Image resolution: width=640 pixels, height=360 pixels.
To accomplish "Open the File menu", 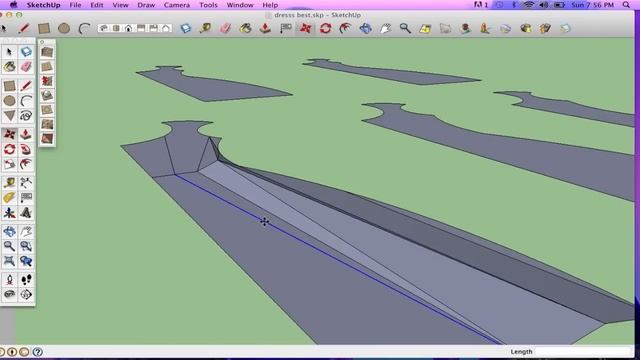I will tap(75, 5).
